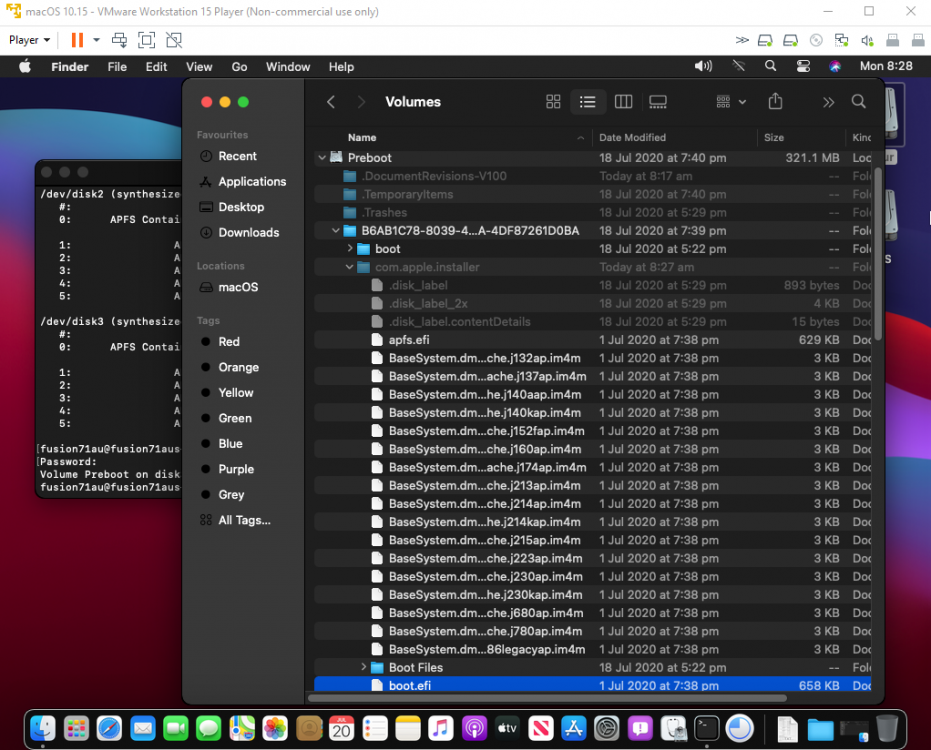931x750 pixels.
Task: Open Desktop in the sidebar
Action: 240,207
